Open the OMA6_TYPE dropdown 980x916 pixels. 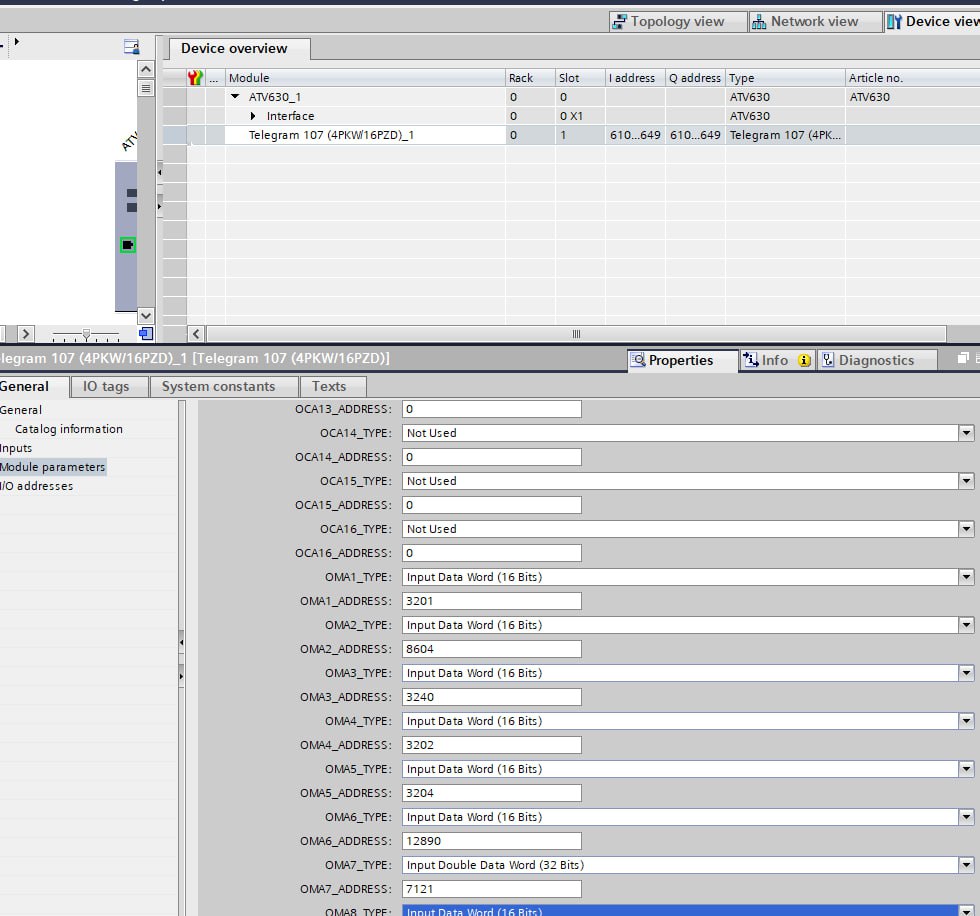[x=966, y=817]
